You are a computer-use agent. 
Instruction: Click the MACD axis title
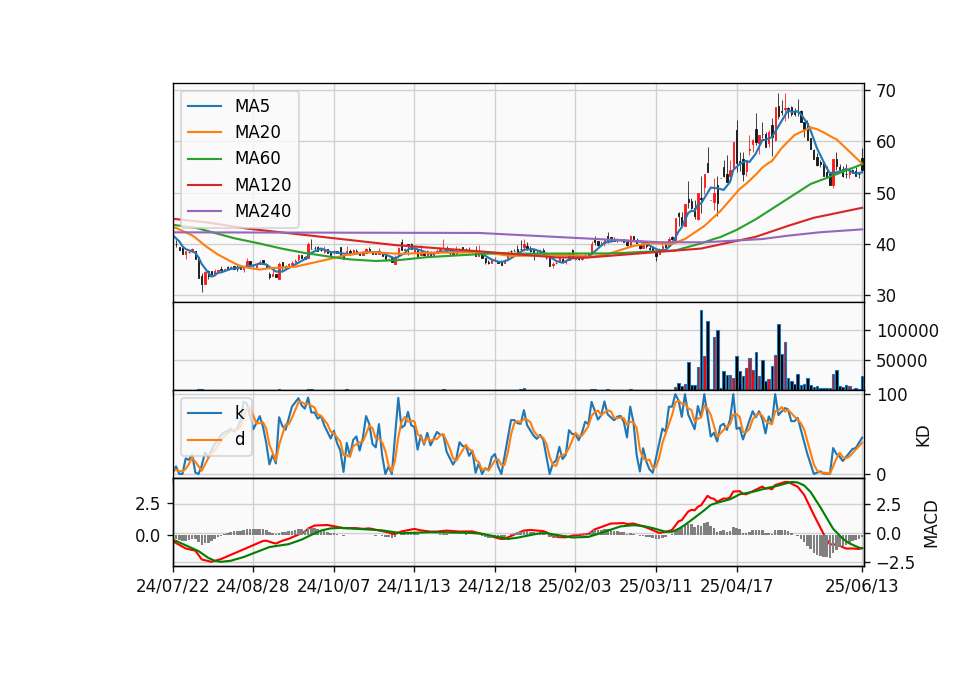coord(931,524)
